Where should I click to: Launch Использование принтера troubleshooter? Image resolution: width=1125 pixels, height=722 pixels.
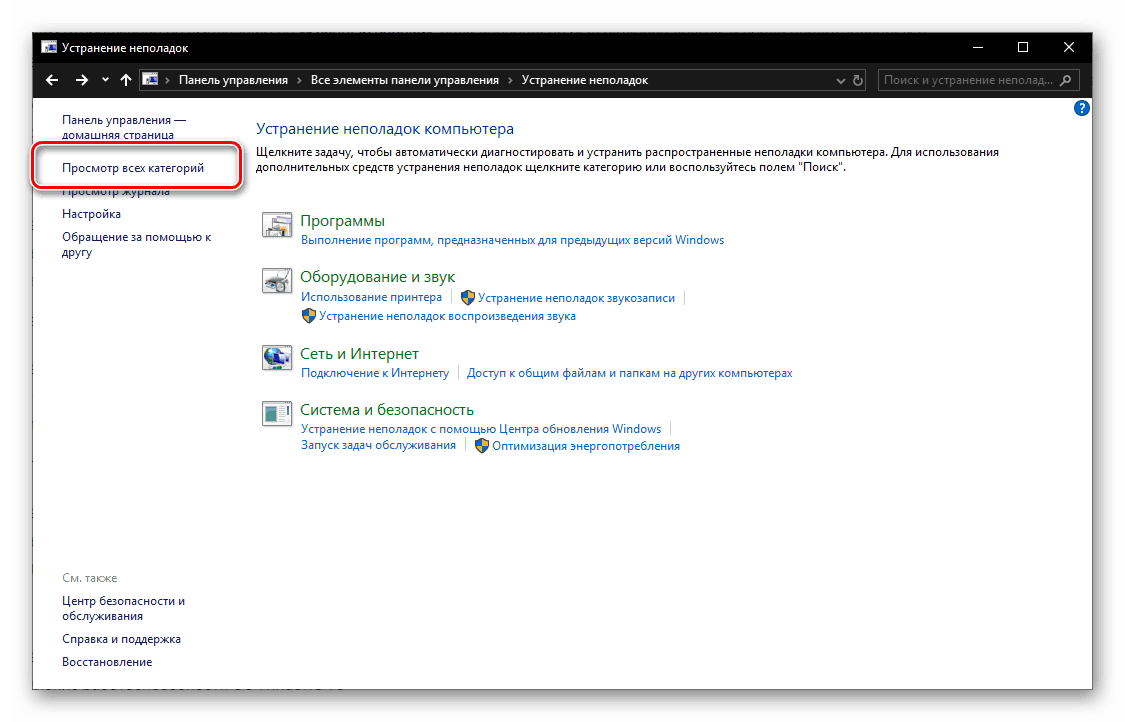pos(371,297)
